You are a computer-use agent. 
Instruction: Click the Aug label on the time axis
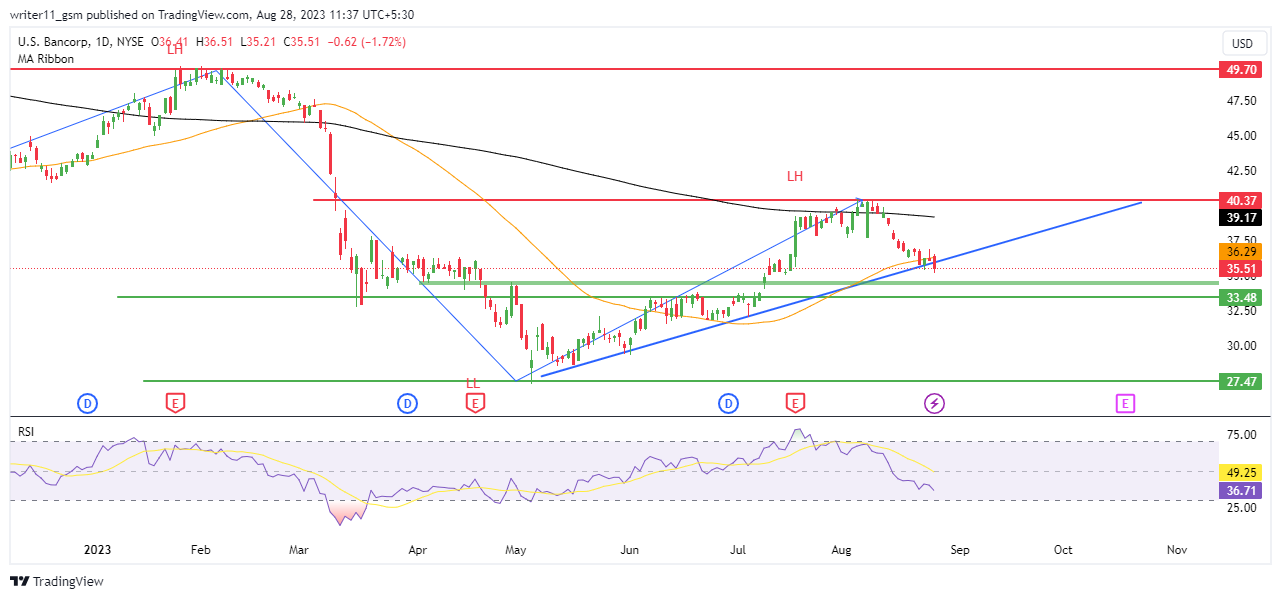pos(841,550)
